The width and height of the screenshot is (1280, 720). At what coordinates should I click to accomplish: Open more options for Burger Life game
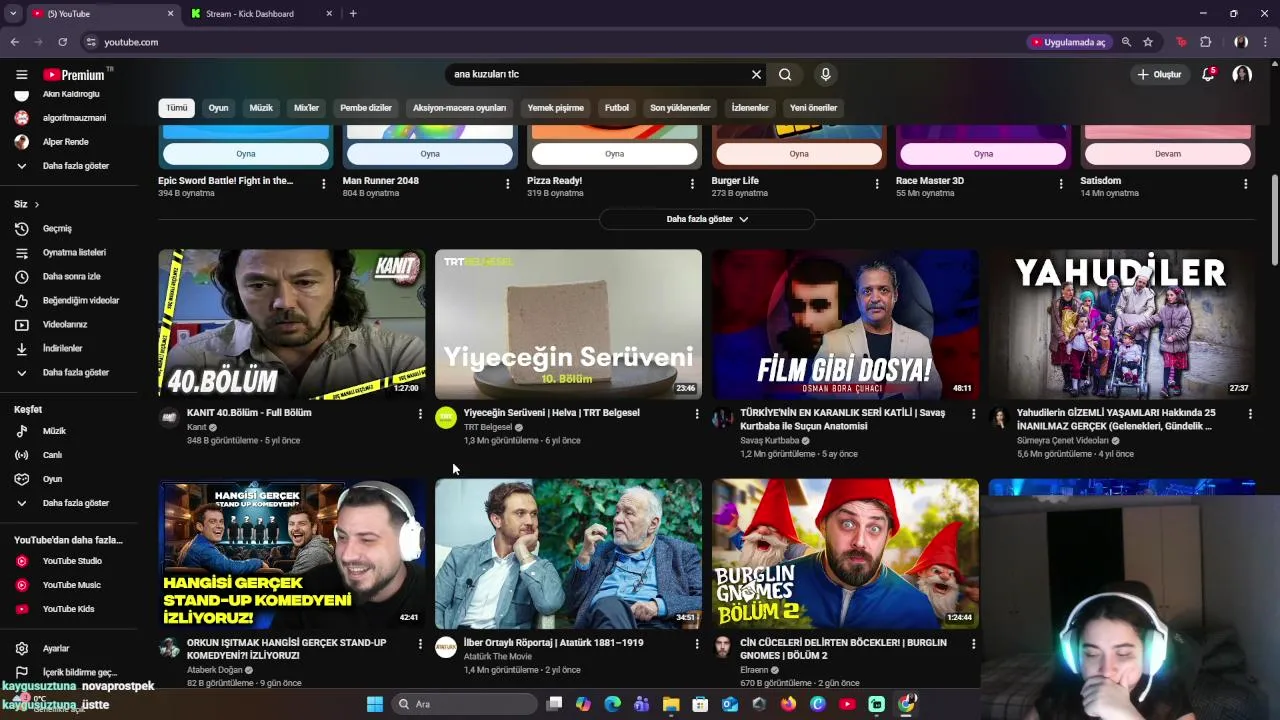[877, 183]
